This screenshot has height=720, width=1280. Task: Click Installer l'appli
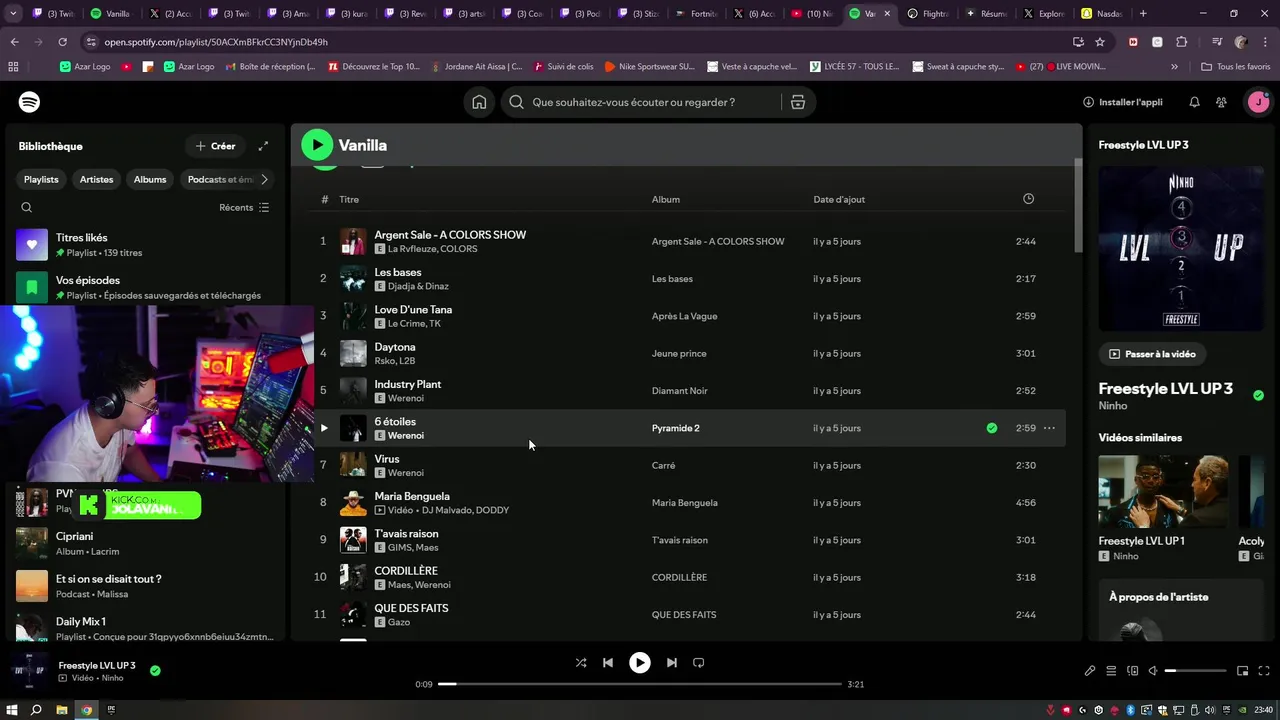1122,102
